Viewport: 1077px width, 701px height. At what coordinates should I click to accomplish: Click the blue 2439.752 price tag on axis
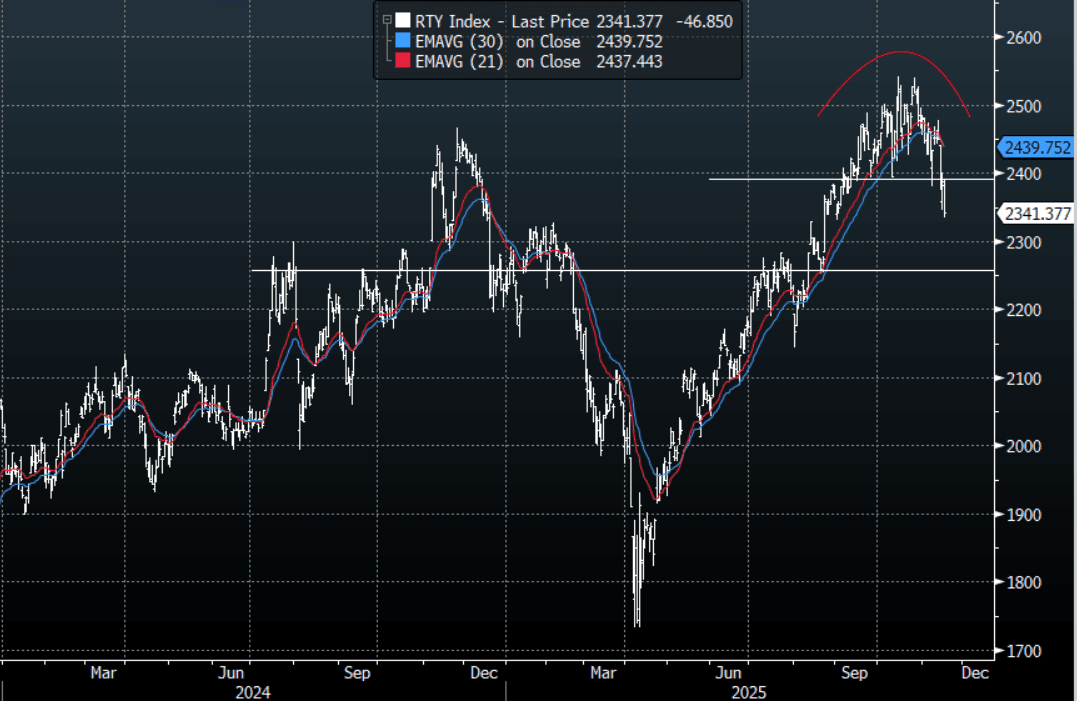pos(1037,148)
